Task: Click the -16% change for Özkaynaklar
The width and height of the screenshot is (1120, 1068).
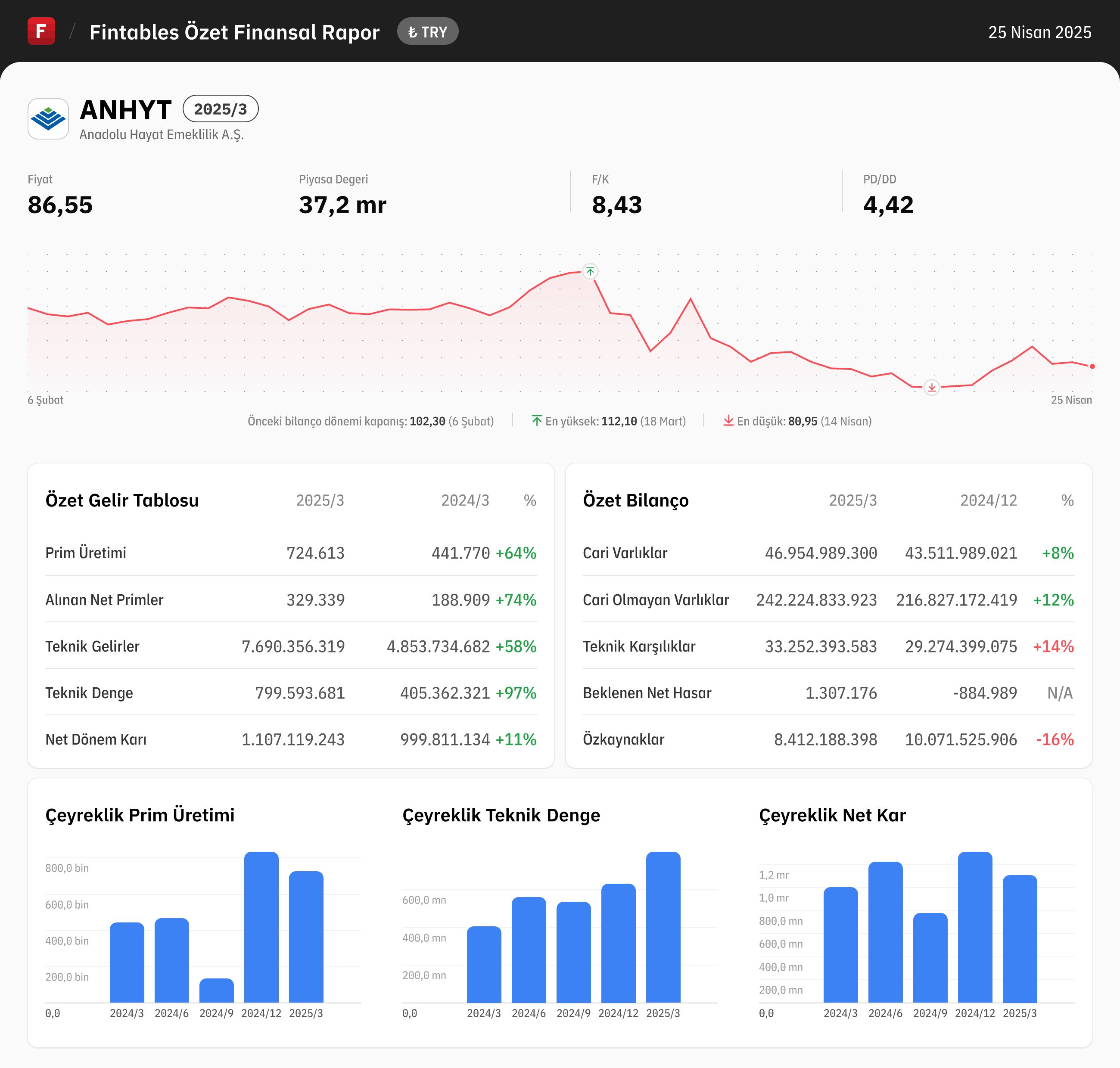Action: pyautogui.click(x=1055, y=739)
